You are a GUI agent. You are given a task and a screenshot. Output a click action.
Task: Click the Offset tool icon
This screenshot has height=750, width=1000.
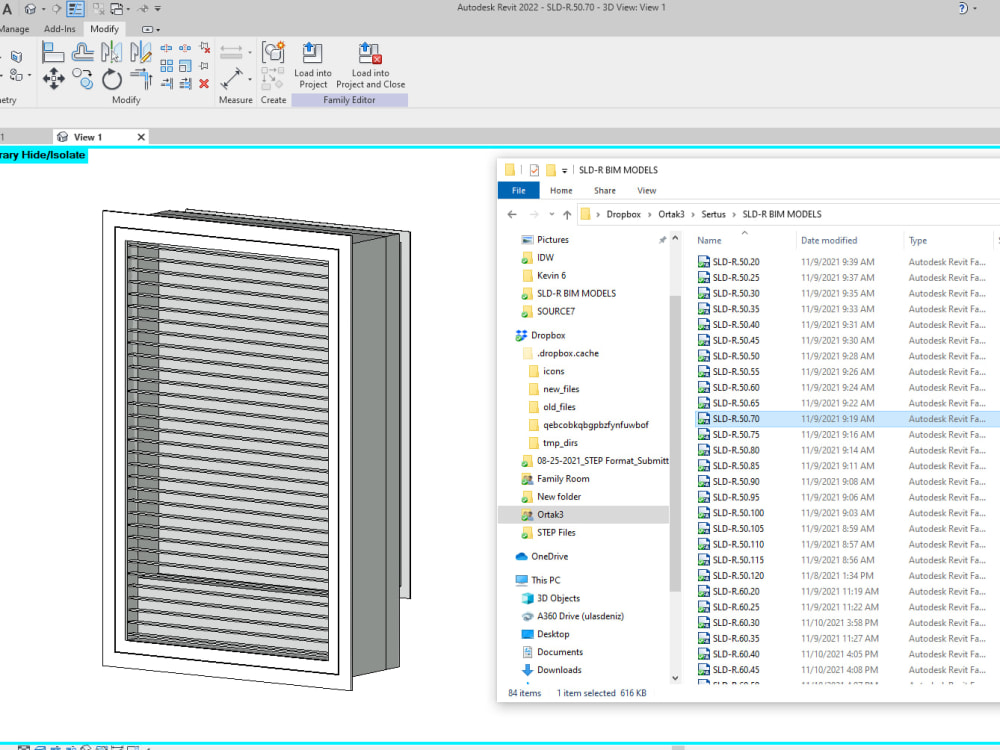click(83, 53)
